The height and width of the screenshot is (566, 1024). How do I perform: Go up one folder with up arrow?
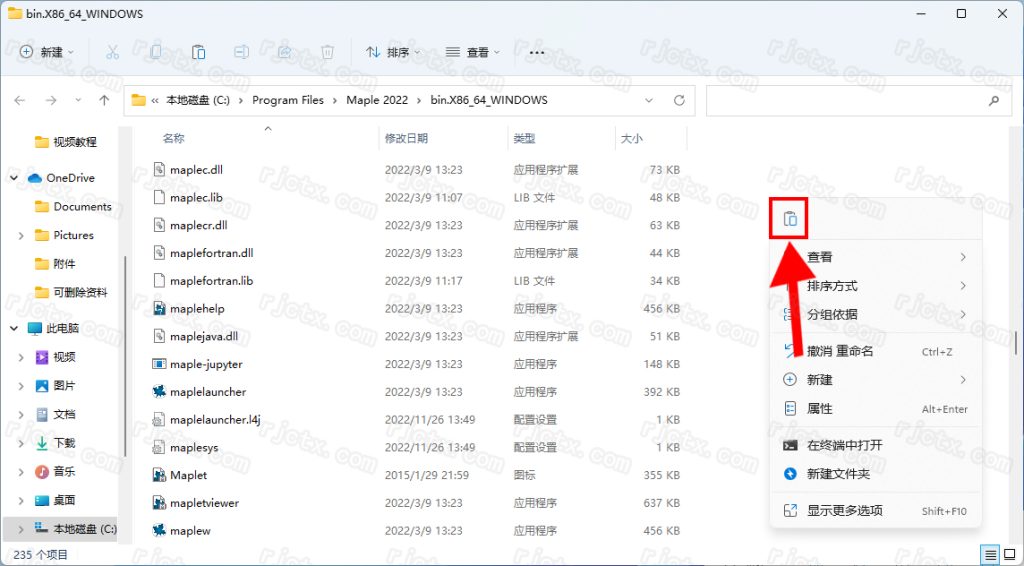click(x=104, y=101)
